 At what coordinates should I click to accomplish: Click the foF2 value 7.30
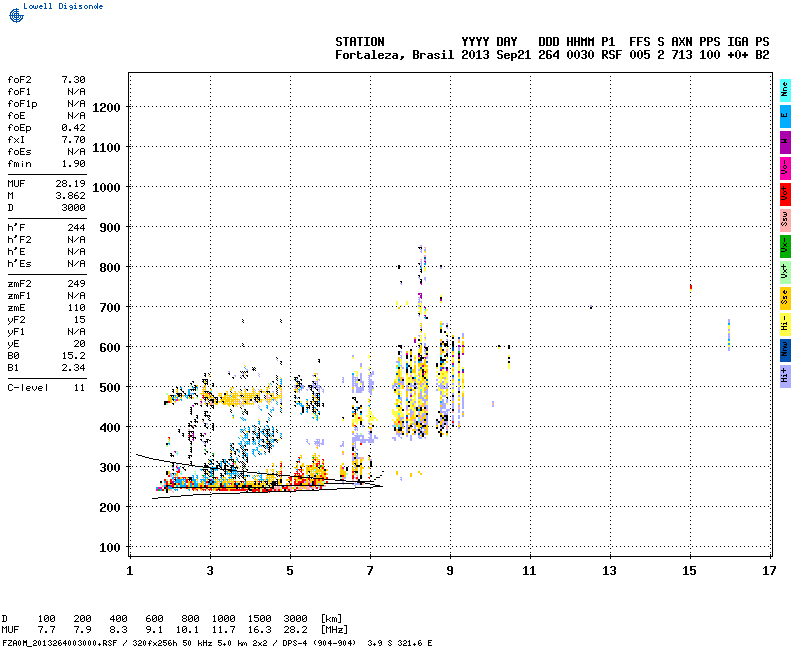tap(73, 80)
